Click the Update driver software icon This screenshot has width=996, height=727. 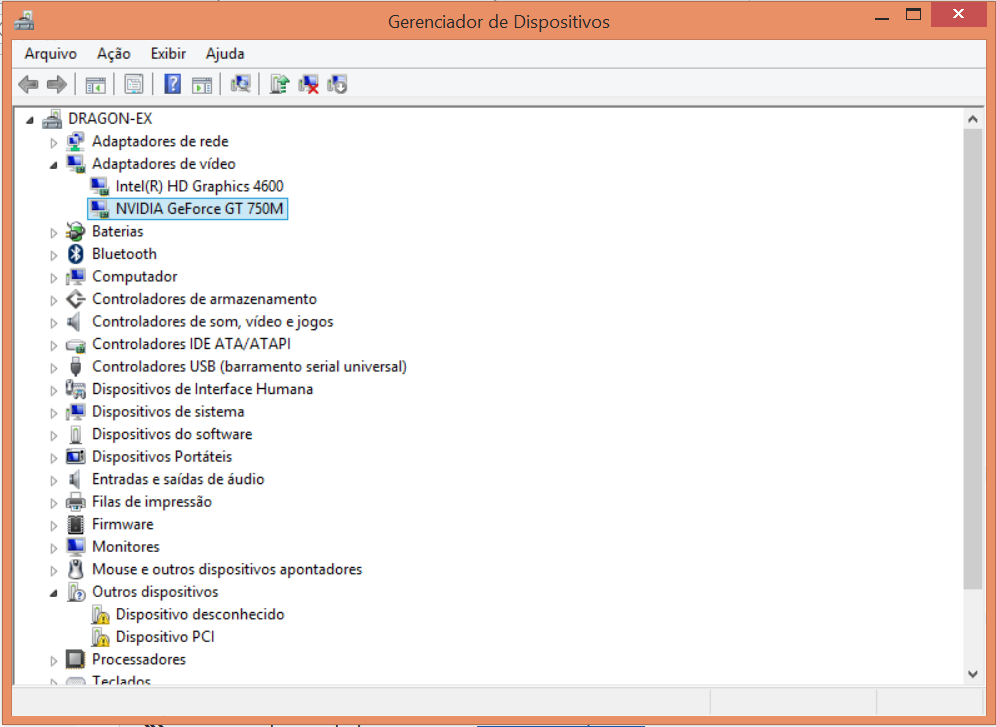(x=279, y=84)
